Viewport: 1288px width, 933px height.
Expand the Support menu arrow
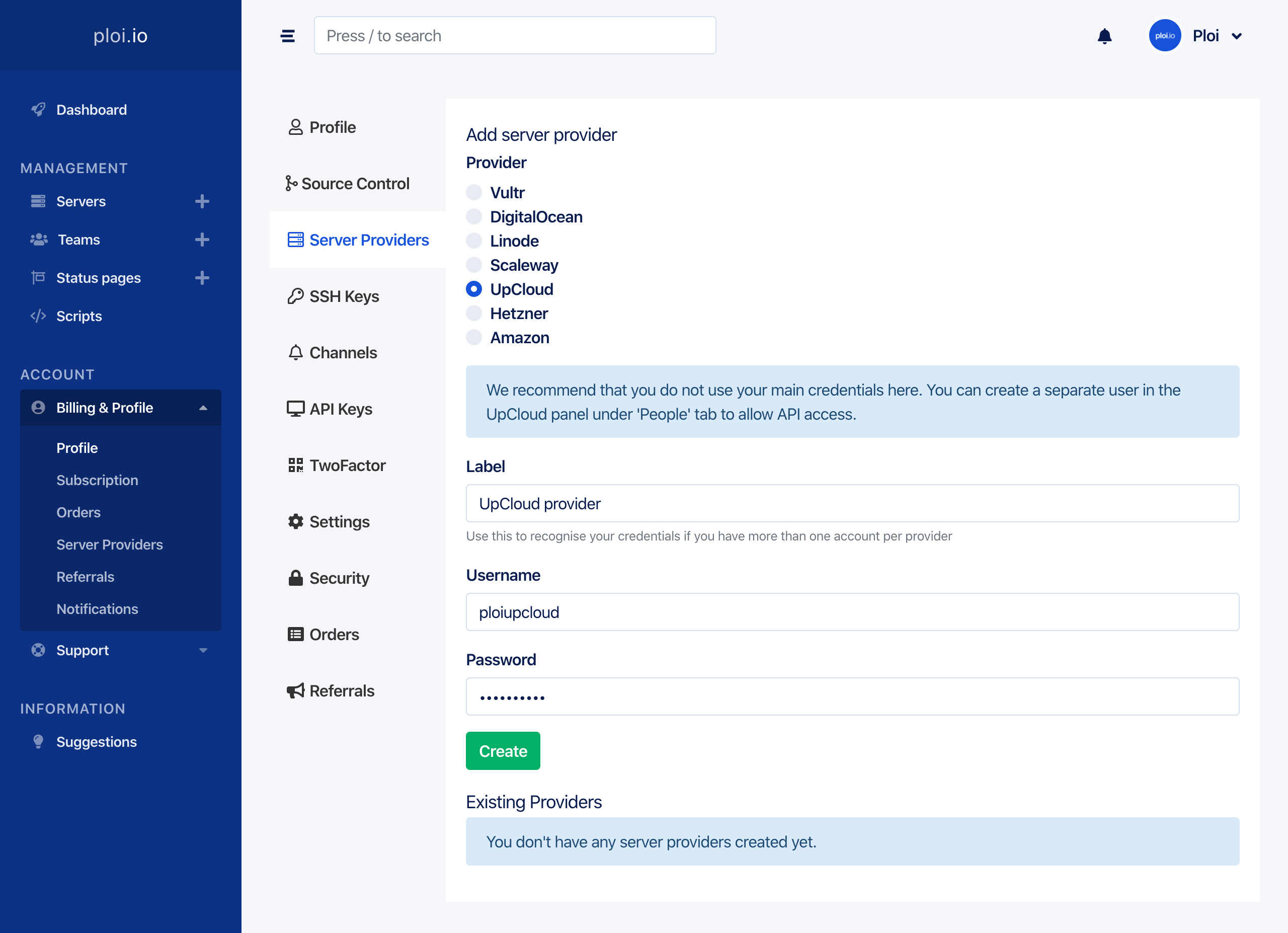click(203, 651)
